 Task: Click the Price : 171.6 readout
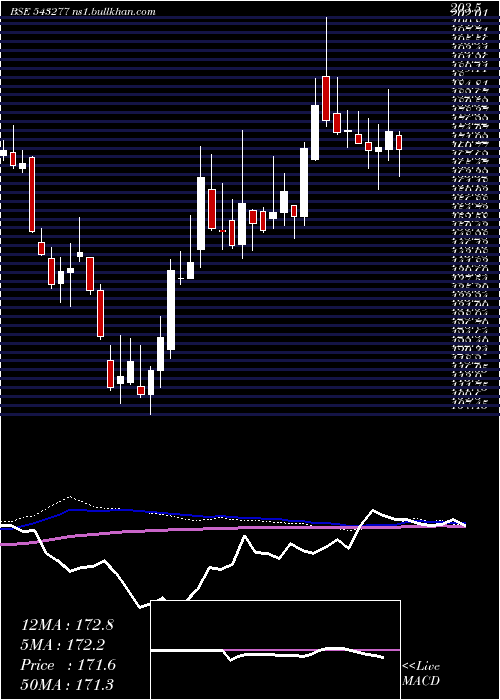(68, 665)
